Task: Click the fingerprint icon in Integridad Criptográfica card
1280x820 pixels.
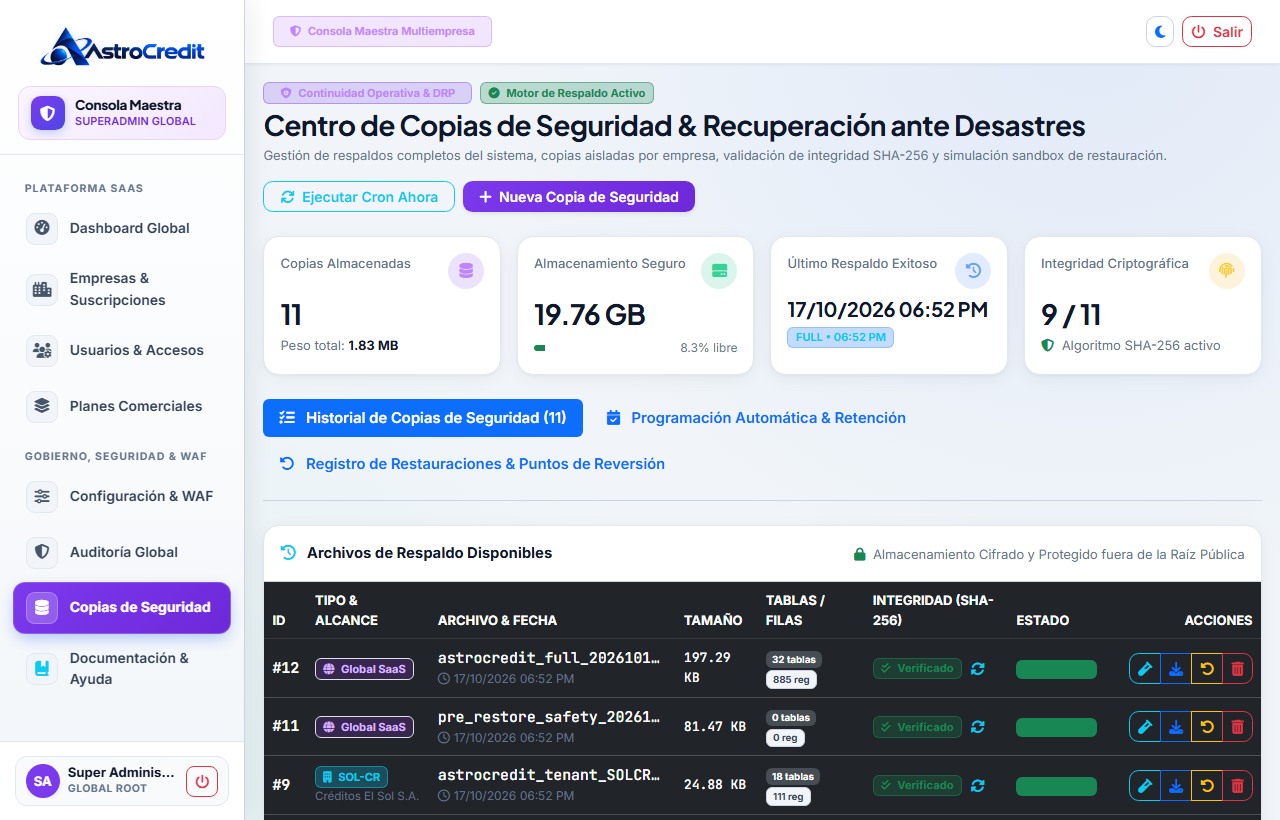Action: pos(1226,270)
